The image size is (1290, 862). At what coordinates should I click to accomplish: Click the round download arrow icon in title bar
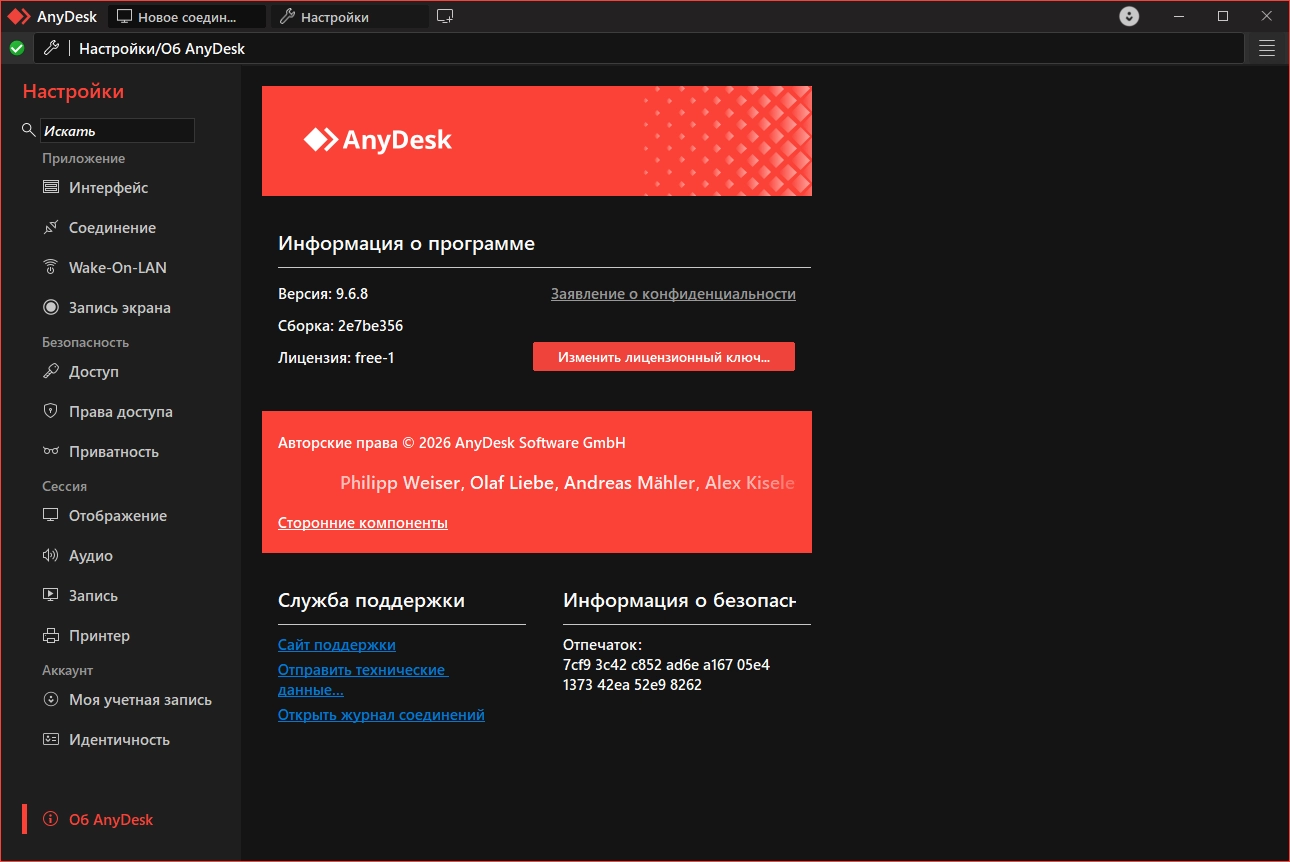point(1129,16)
